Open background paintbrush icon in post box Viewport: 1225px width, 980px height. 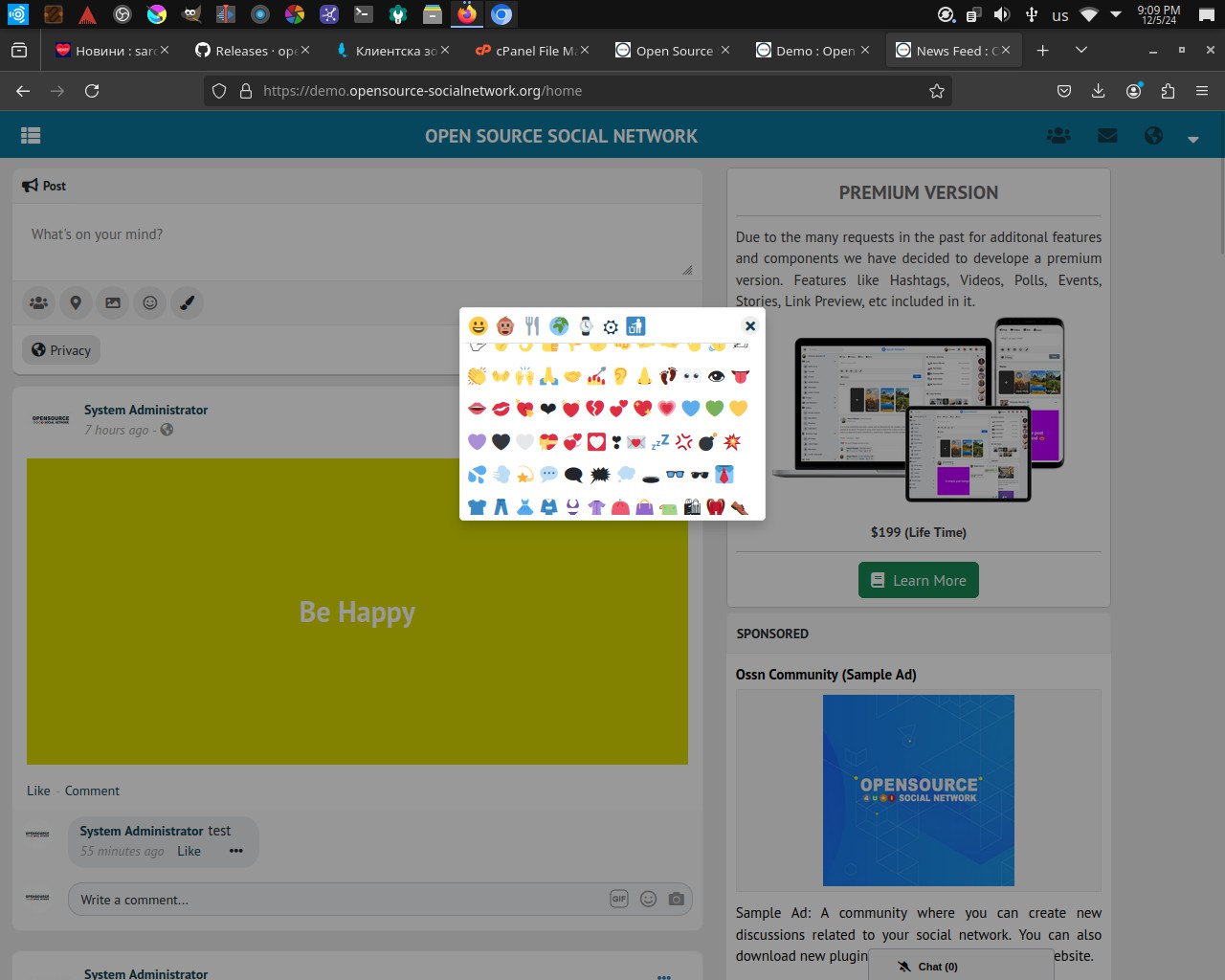pos(188,302)
